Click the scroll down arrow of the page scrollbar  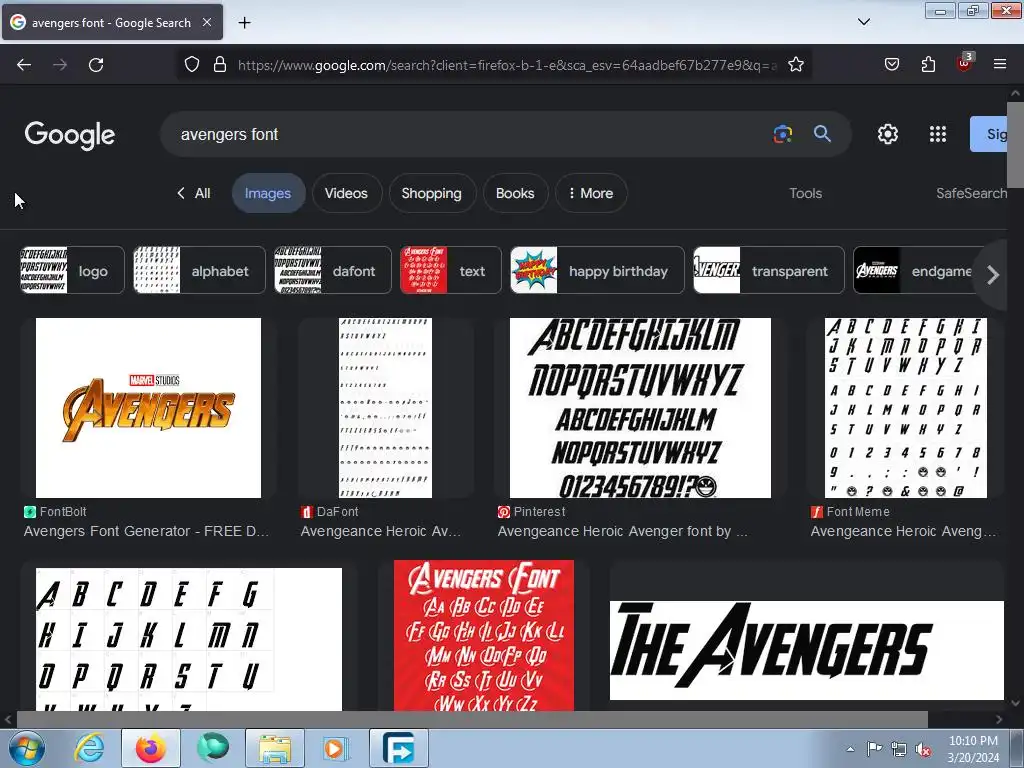[1014, 703]
